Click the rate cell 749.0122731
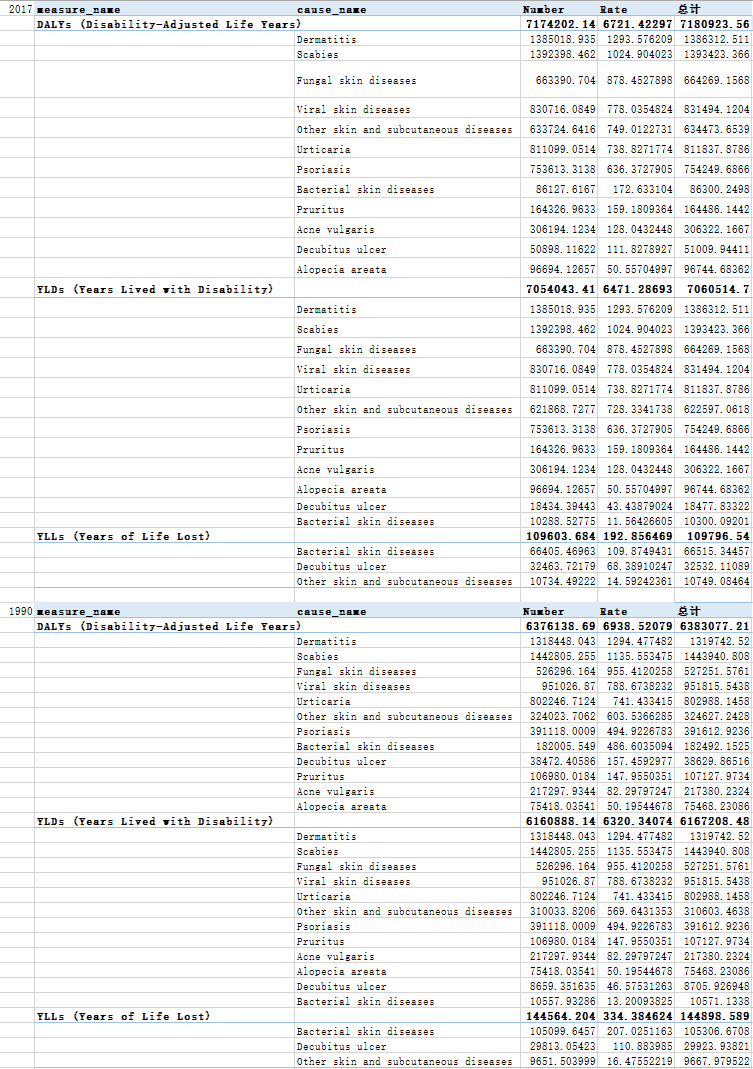This screenshot has height=1069, width=753. click(639, 130)
